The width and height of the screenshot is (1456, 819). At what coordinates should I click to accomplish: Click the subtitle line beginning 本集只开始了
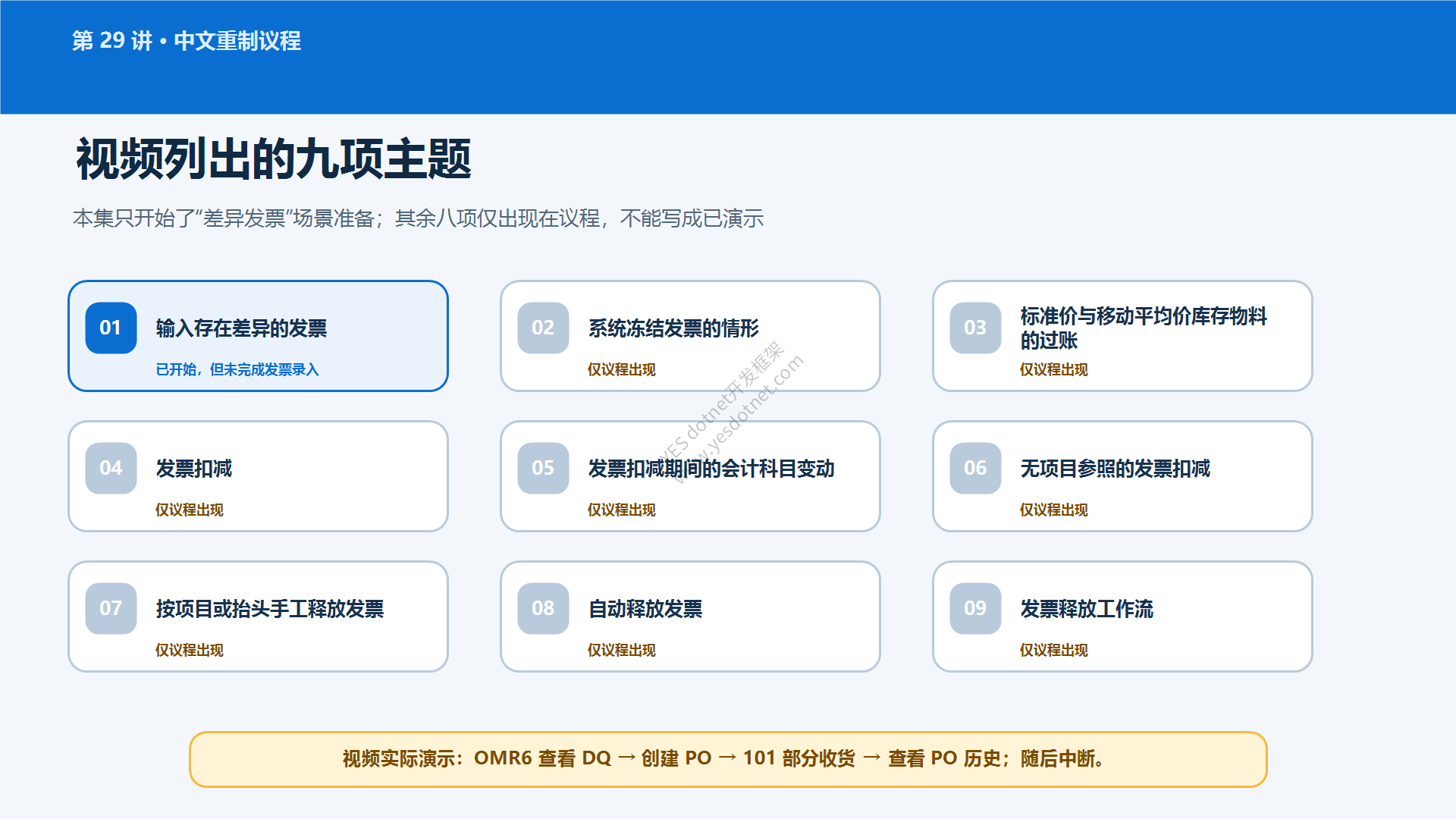click(418, 218)
